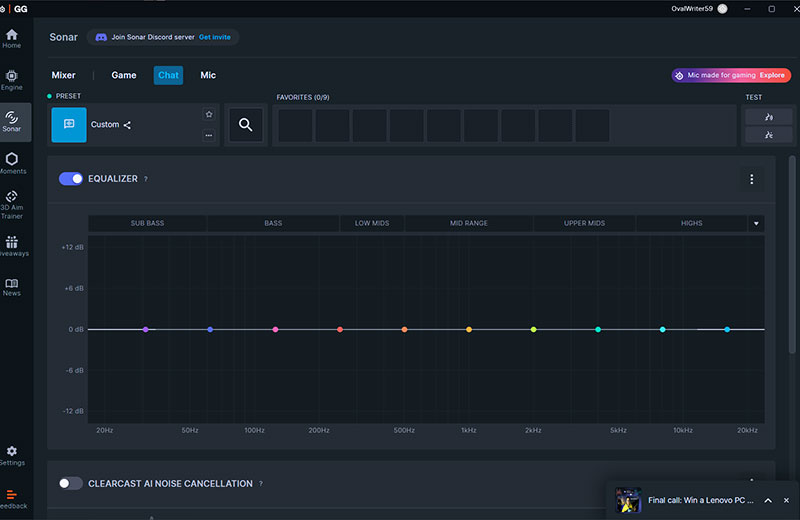The height and width of the screenshot is (520, 800).
Task: Go to Home in sidebar
Action: (12, 38)
